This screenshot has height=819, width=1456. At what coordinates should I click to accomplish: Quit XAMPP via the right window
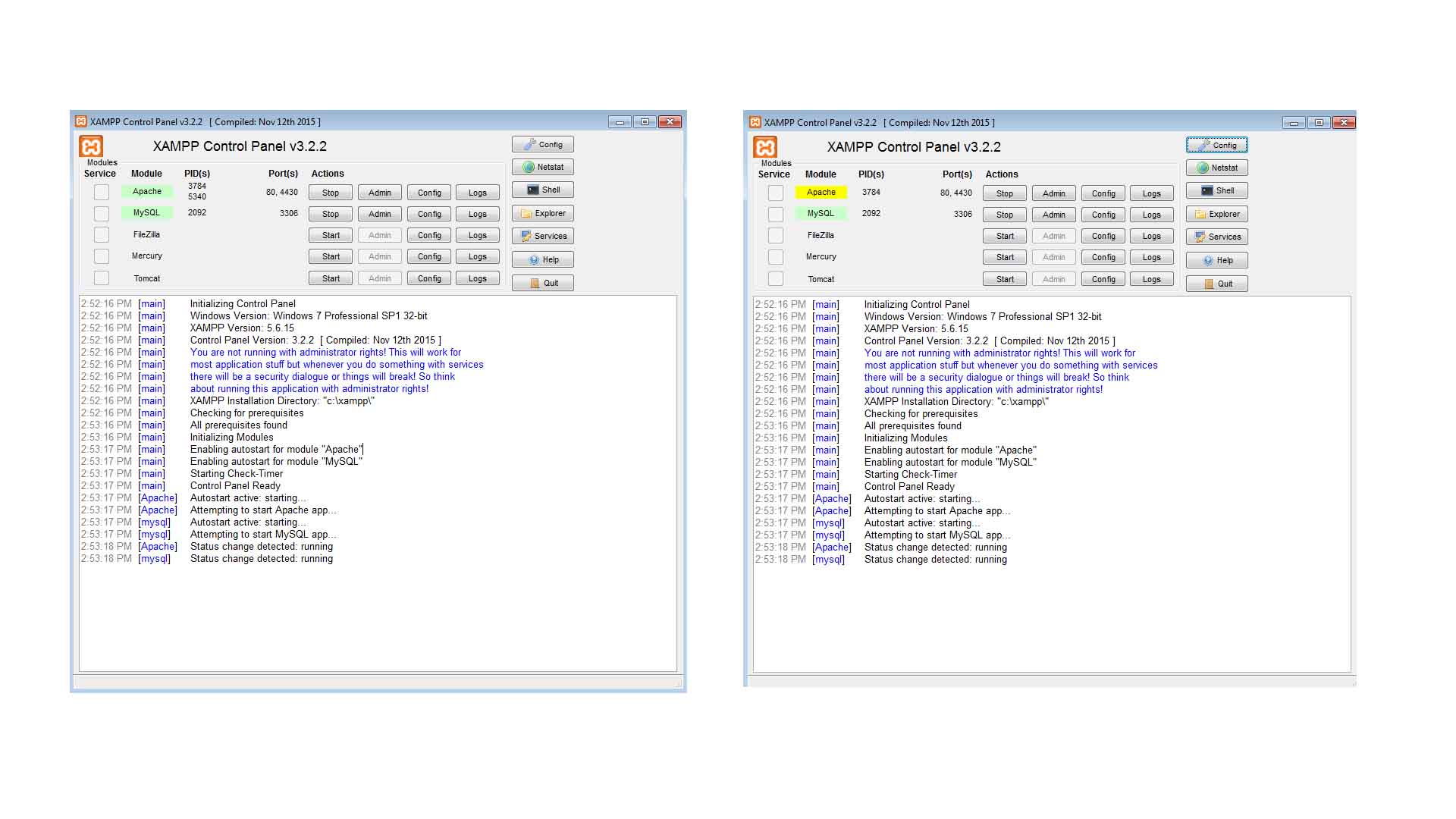pos(1217,284)
